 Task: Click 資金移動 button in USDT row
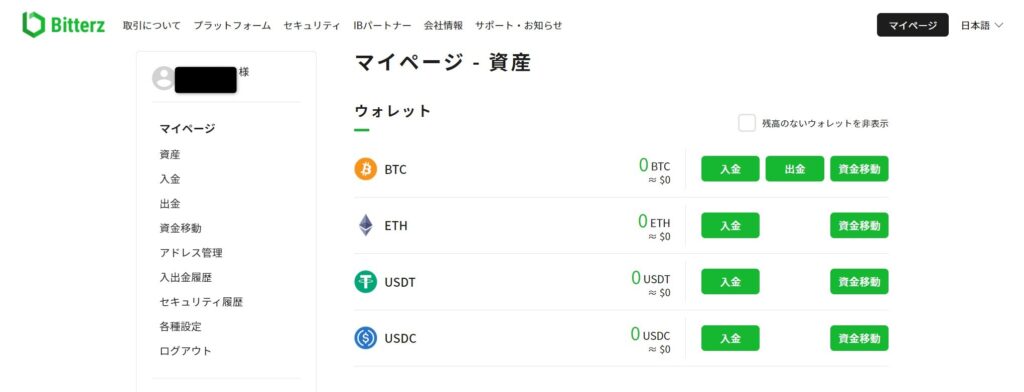[859, 282]
